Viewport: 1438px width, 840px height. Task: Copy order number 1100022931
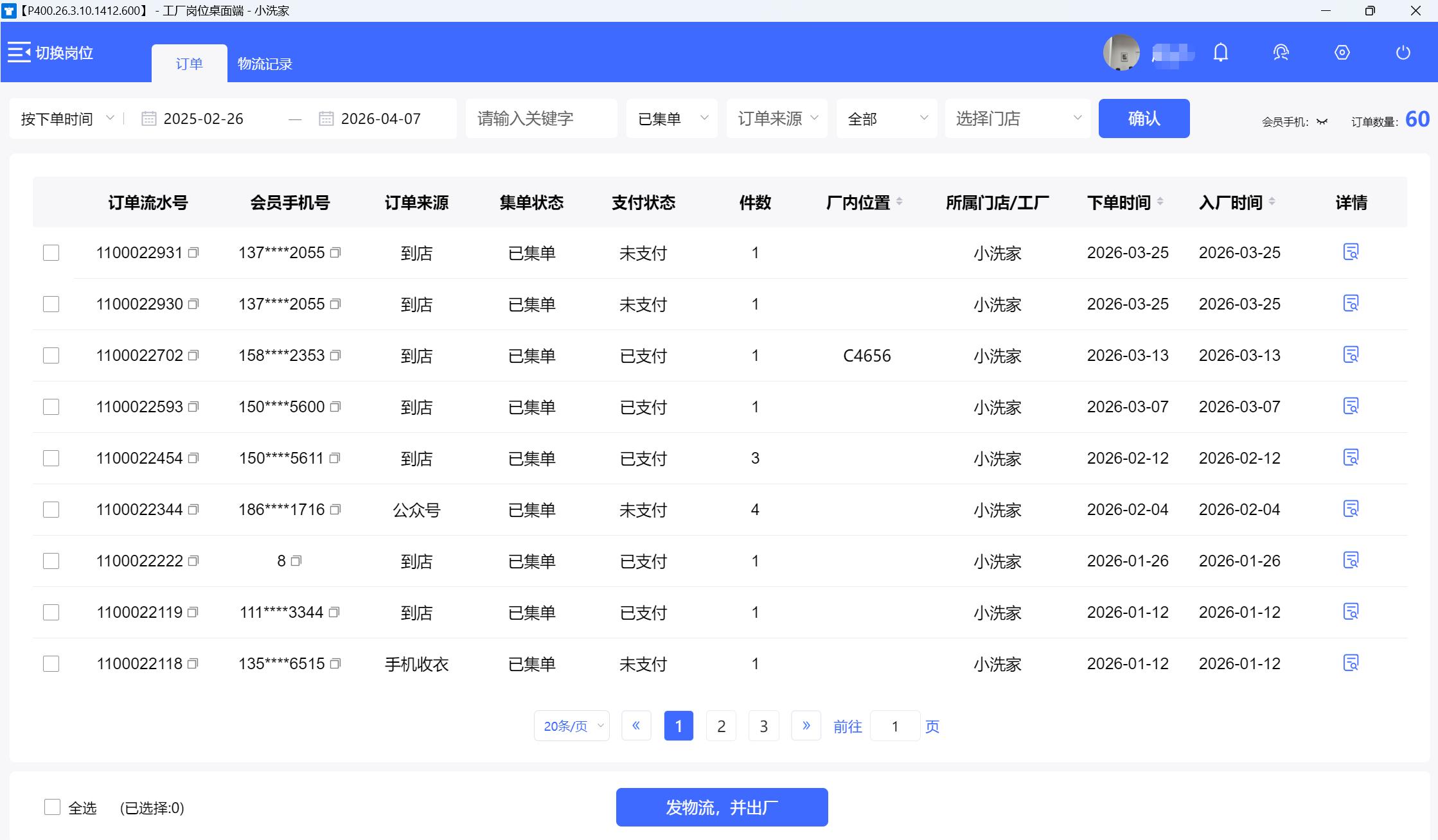click(193, 252)
